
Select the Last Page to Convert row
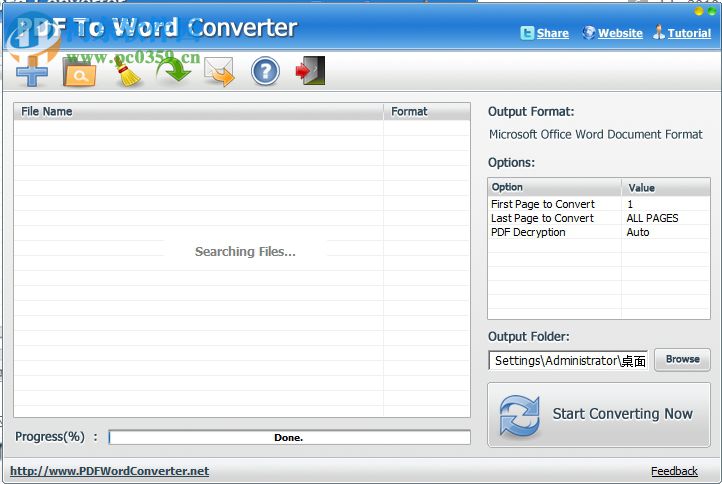click(x=599, y=218)
